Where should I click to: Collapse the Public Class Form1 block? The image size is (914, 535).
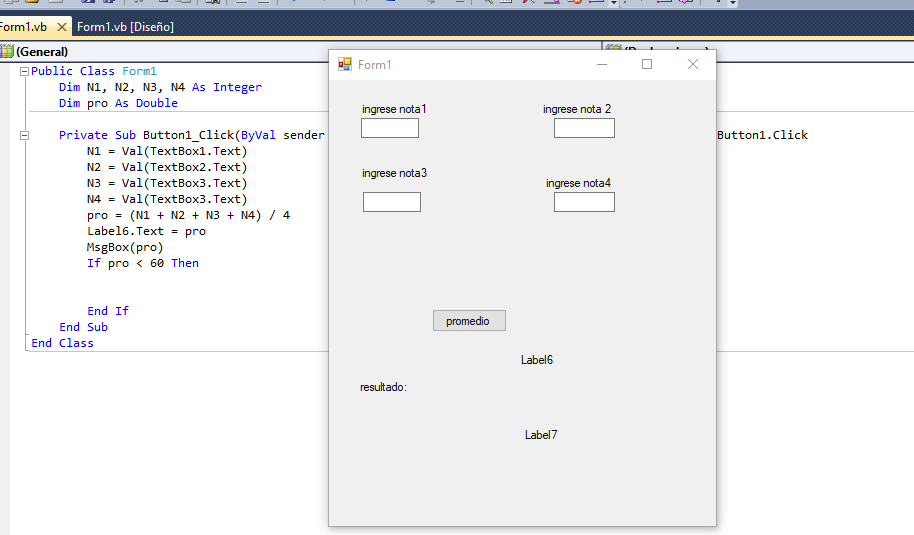tap(24, 71)
